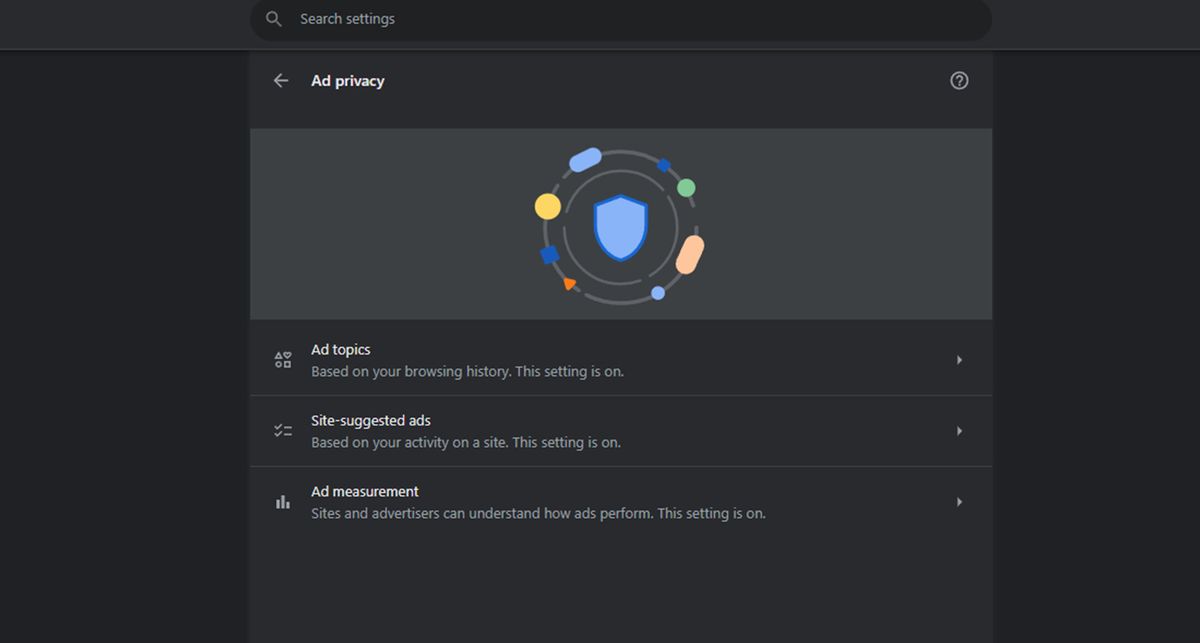Open the Ad measurement settings row
1200x643 pixels.
click(620, 501)
